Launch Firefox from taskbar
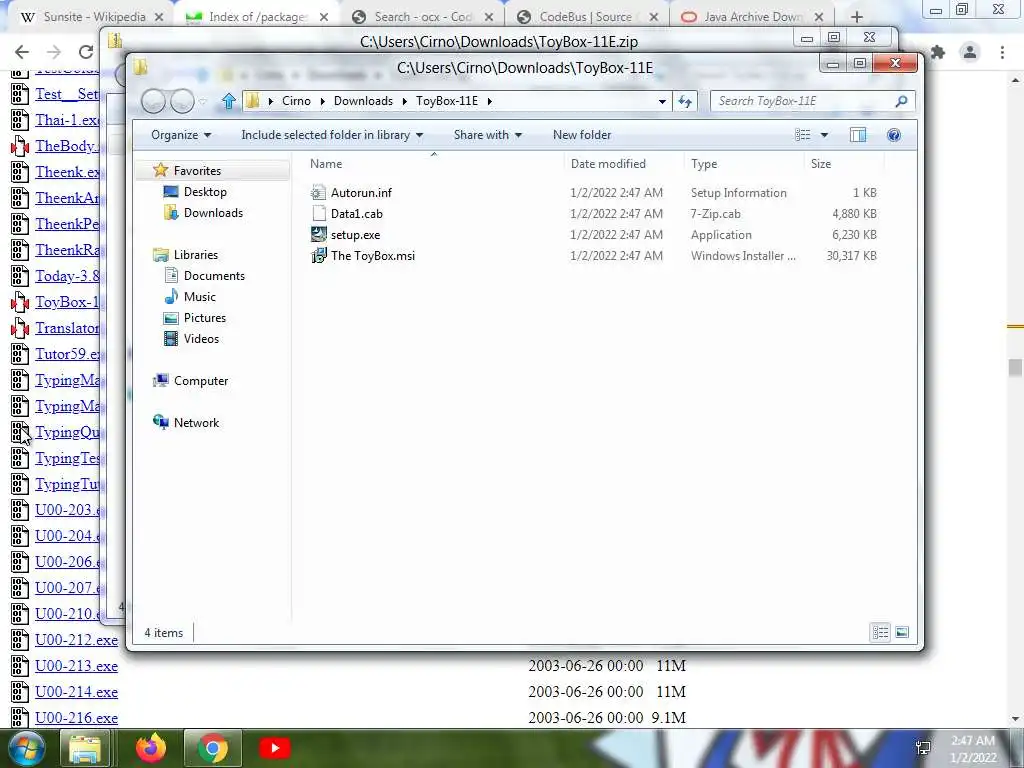The image size is (1024, 768). [151, 748]
